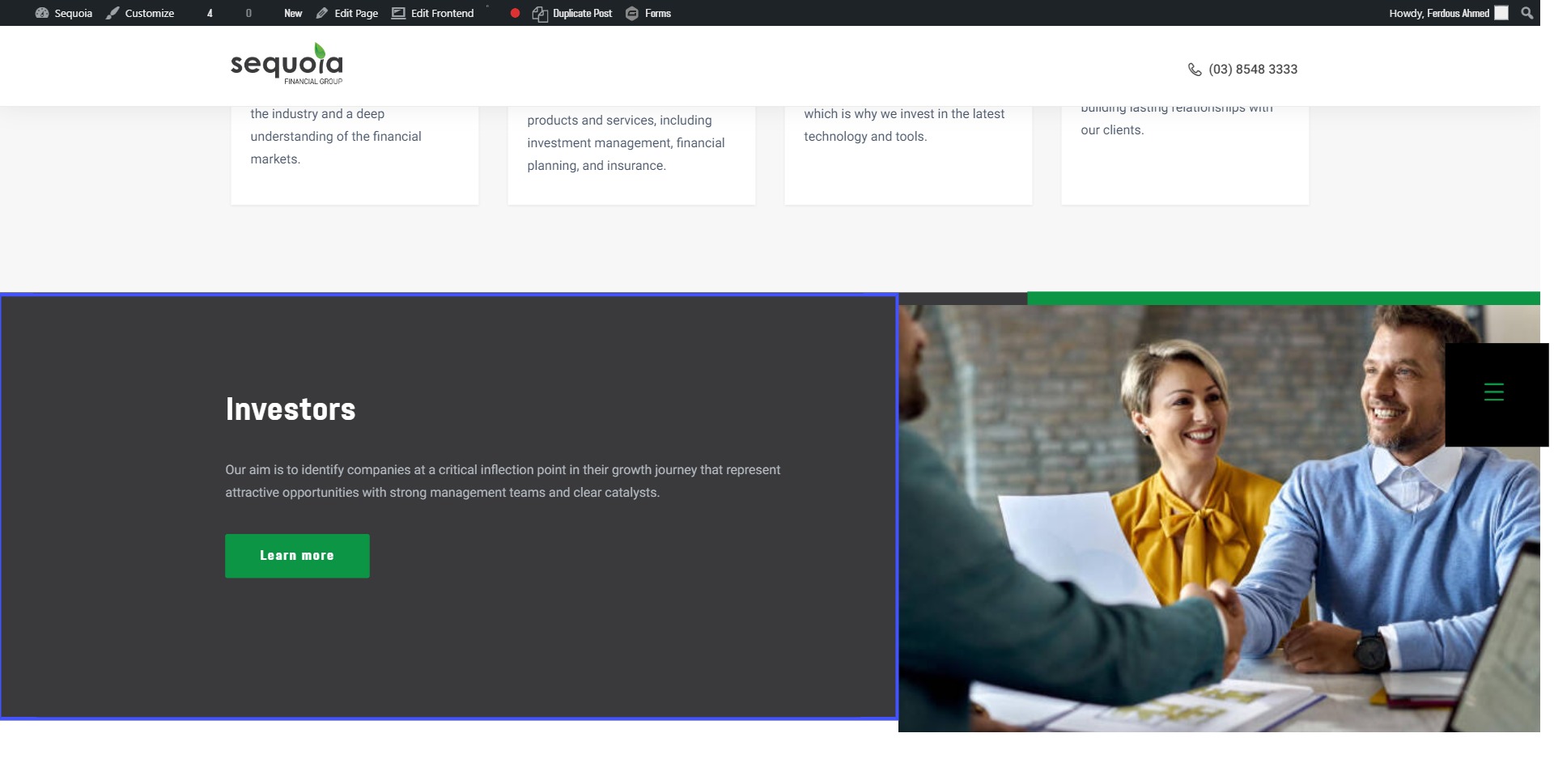The width and height of the screenshot is (1554, 784).
Task: Click the Customize paintbrush icon
Action: (x=113, y=13)
